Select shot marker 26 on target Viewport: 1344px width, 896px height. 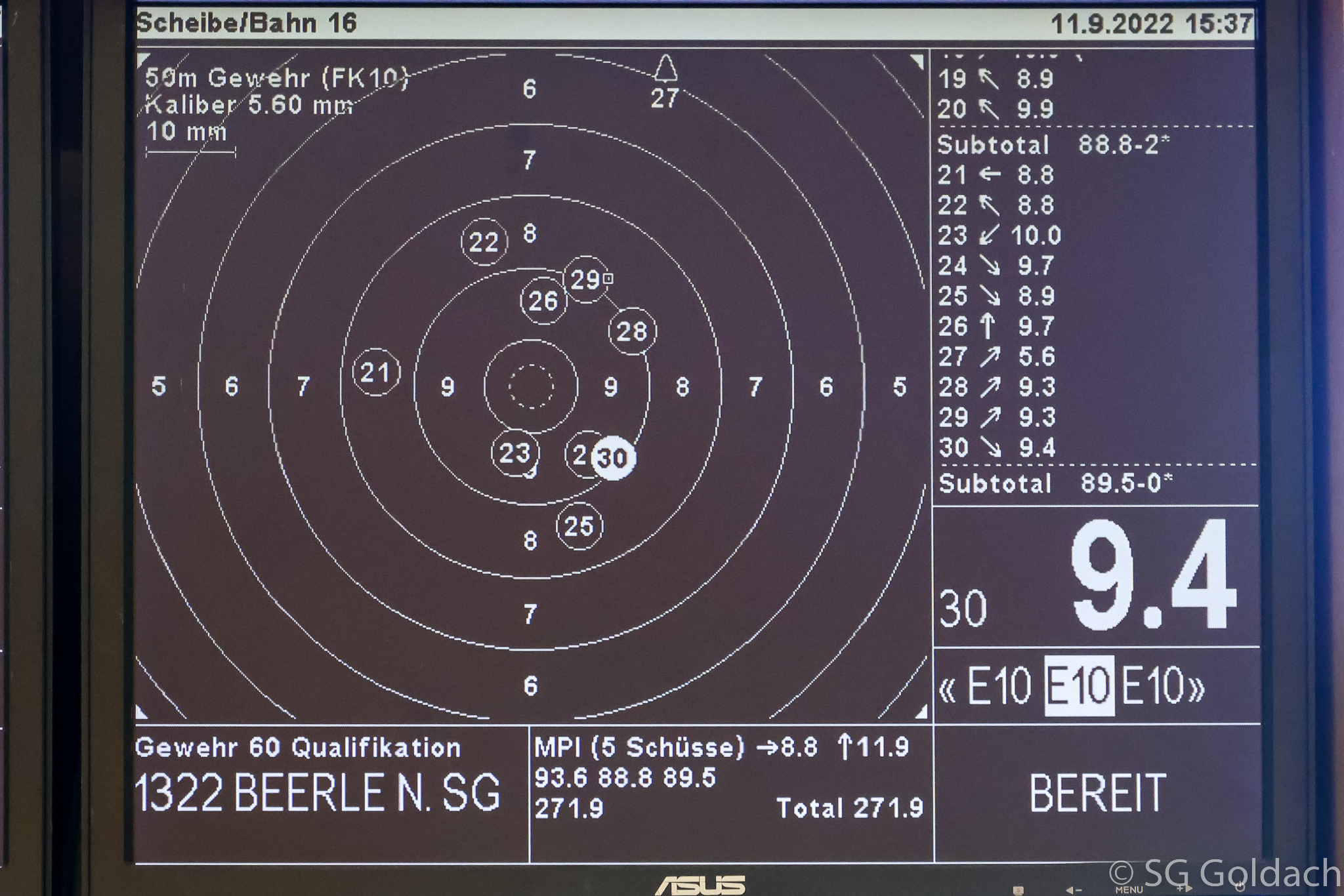coord(543,301)
